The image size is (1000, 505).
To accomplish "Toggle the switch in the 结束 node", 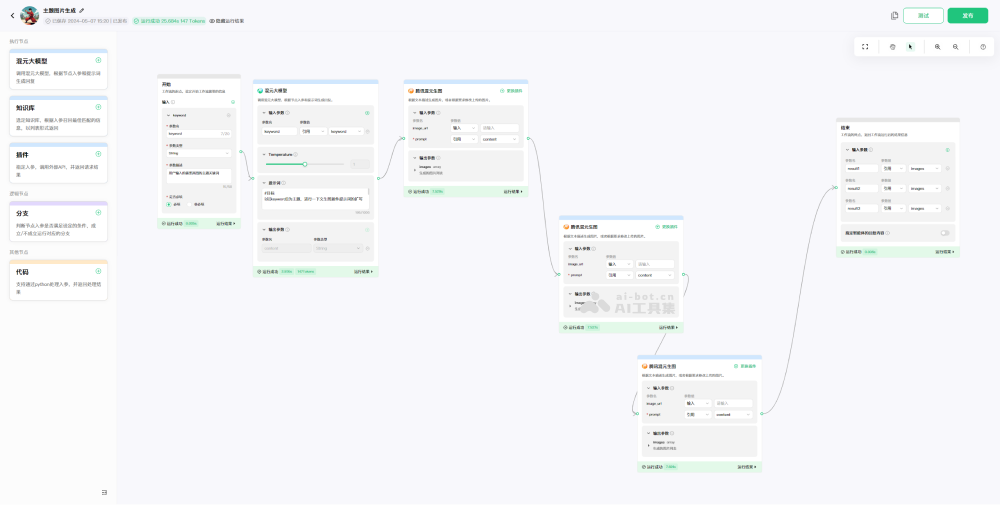I will click(944, 233).
